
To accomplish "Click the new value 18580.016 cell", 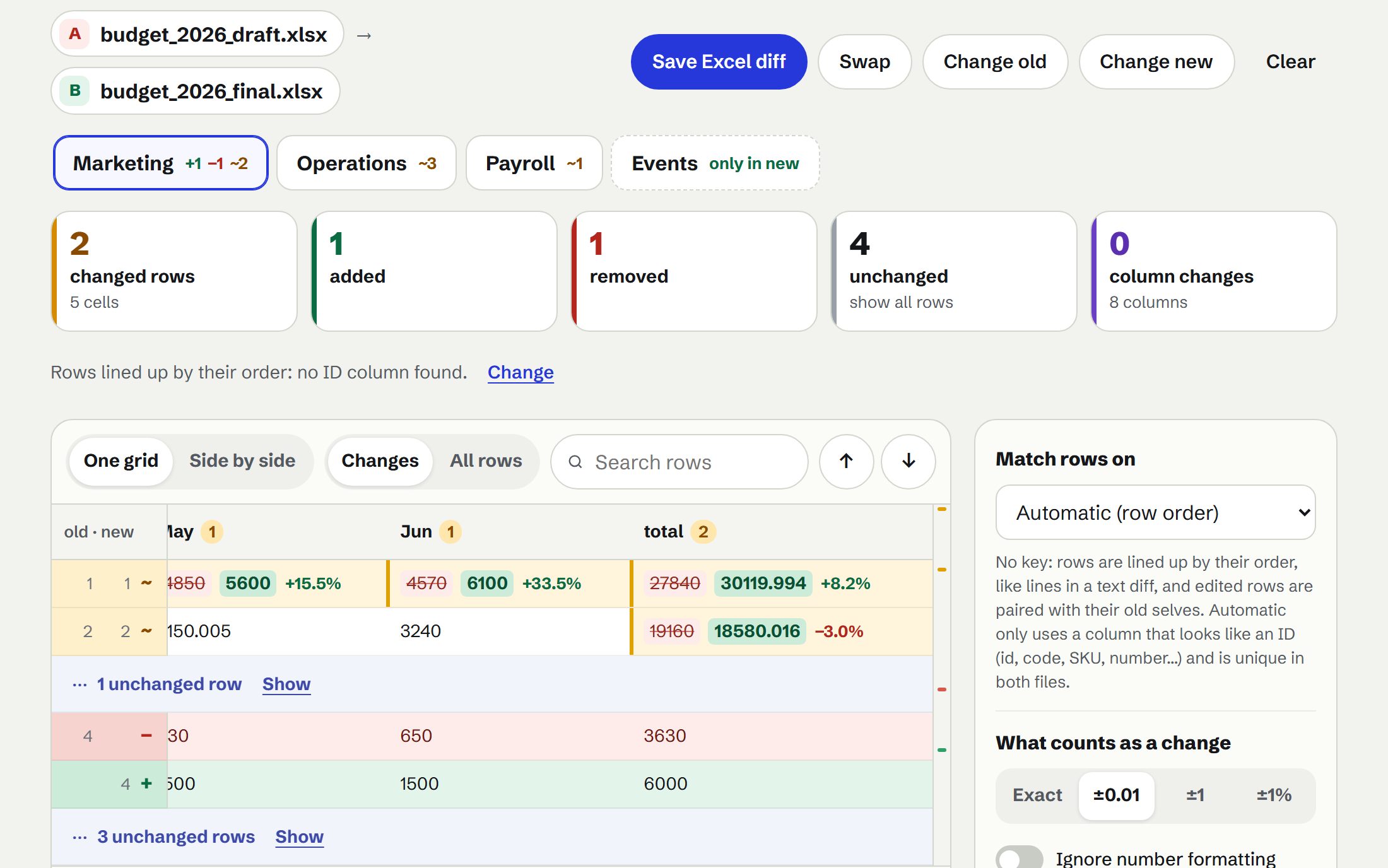I will click(x=756, y=631).
